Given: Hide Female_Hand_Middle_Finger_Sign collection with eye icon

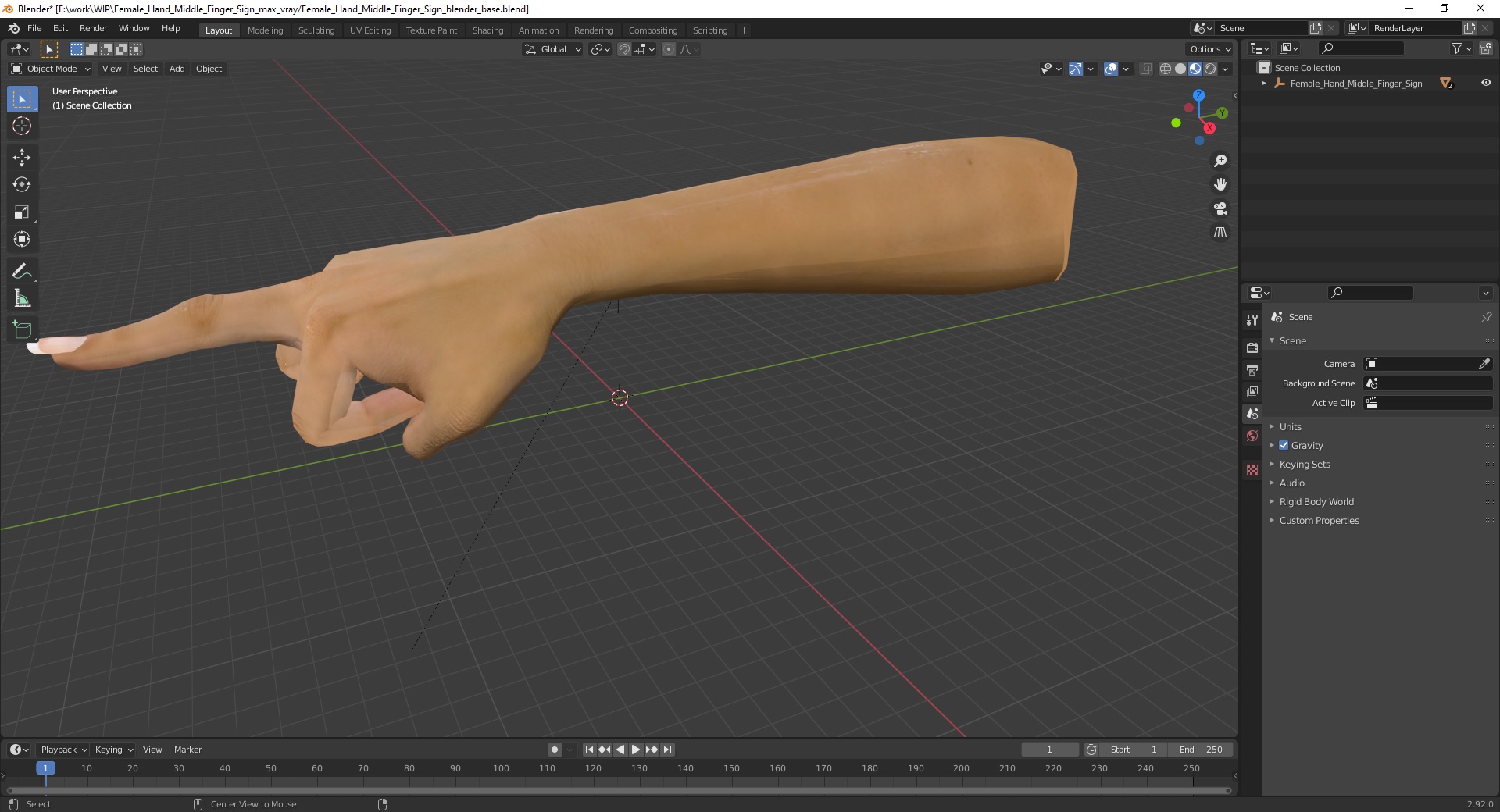Looking at the screenshot, I should coord(1486,83).
